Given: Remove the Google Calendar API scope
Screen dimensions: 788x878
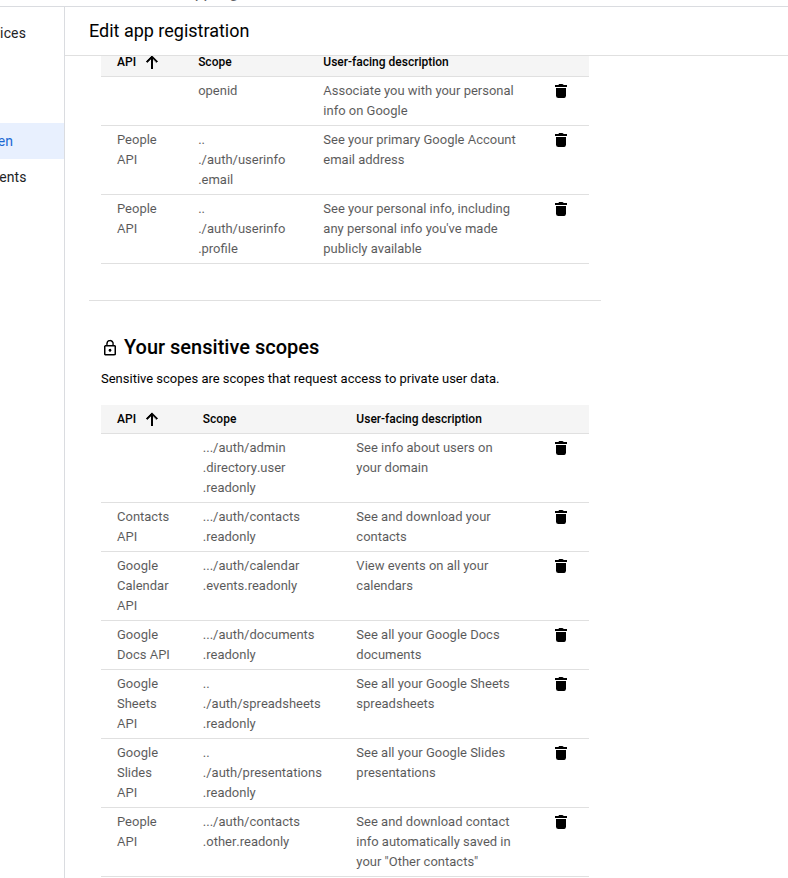Looking at the screenshot, I should [x=561, y=566].
